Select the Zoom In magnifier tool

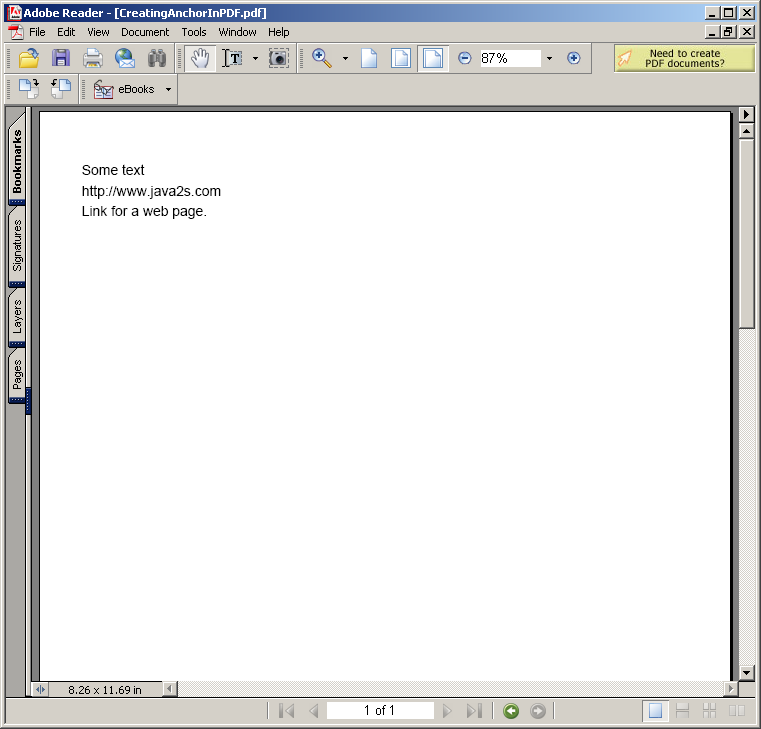pyautogui.click(x=322, y=58)
